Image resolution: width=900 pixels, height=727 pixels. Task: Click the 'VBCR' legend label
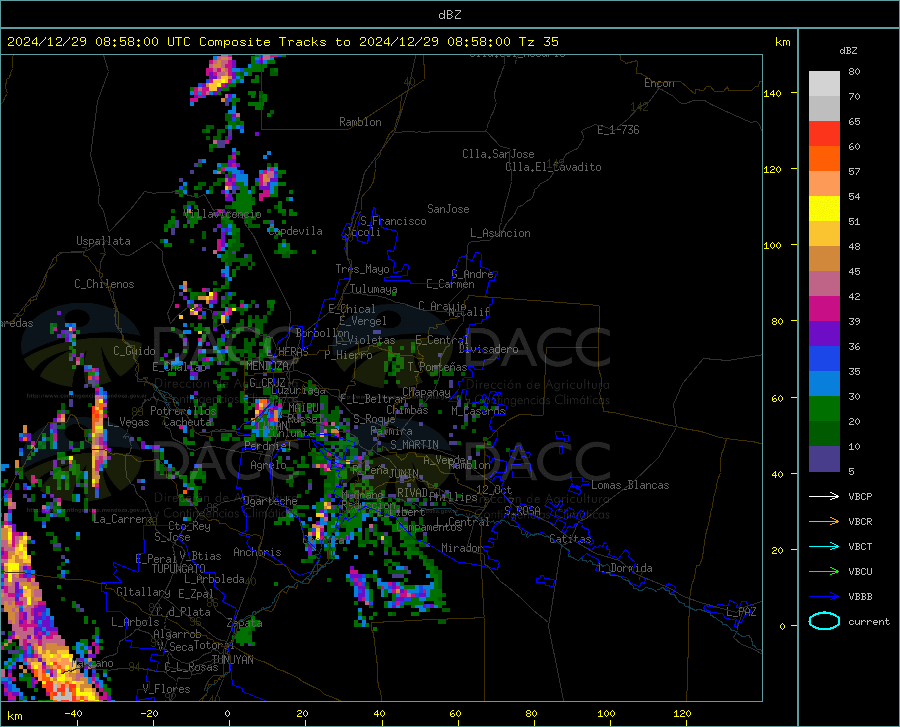tap(860, 522)
